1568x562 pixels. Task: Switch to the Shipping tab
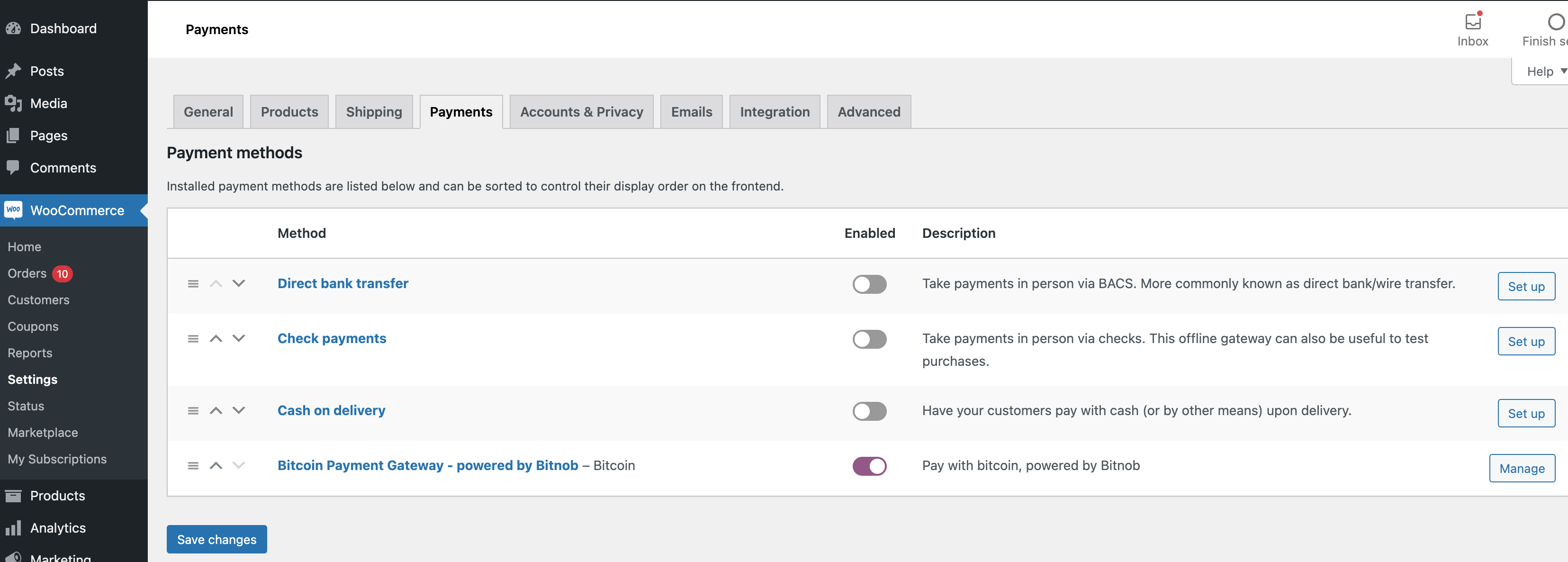point(374,112)
